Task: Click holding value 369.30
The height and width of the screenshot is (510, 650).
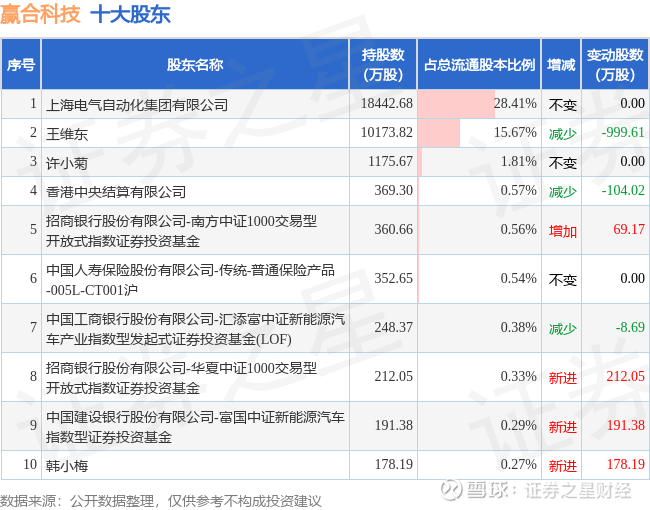Action: 394,190
